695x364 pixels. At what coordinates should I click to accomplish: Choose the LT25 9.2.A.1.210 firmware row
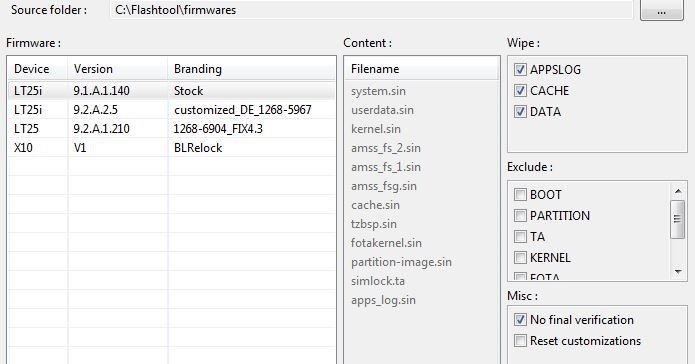coord(172,129)
